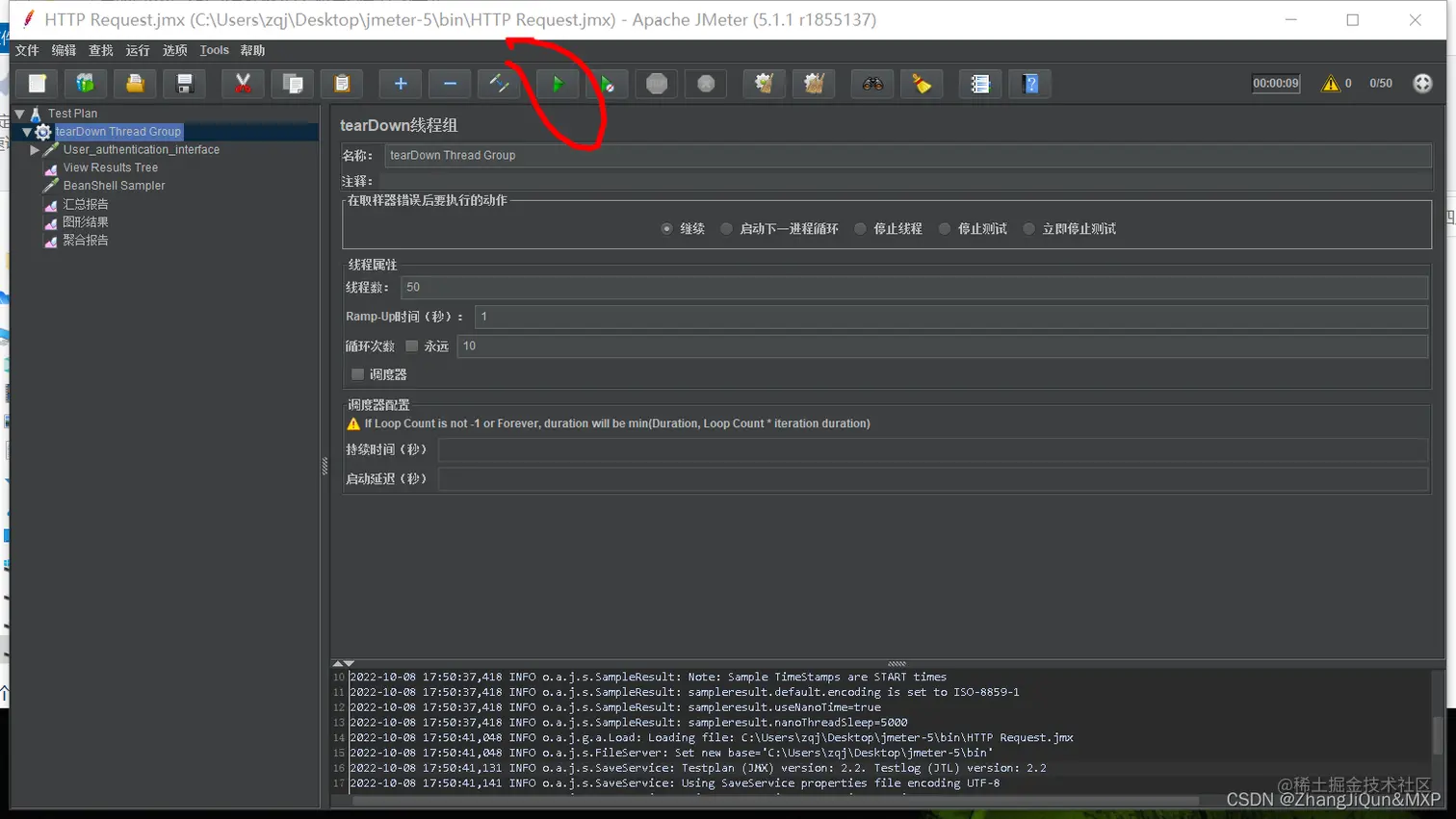Select View Results Tree item
This screenshot has width=1456, height=819.
tap(111, 167)
